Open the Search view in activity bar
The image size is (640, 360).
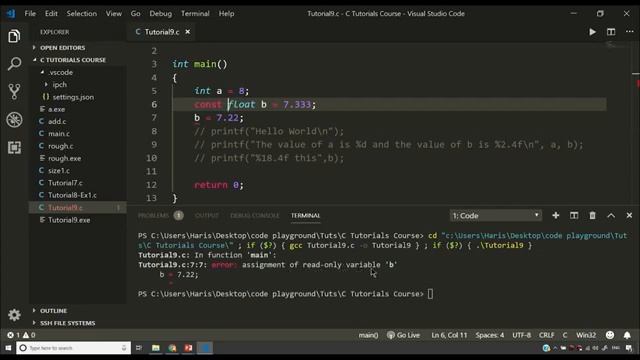(14, 64)
